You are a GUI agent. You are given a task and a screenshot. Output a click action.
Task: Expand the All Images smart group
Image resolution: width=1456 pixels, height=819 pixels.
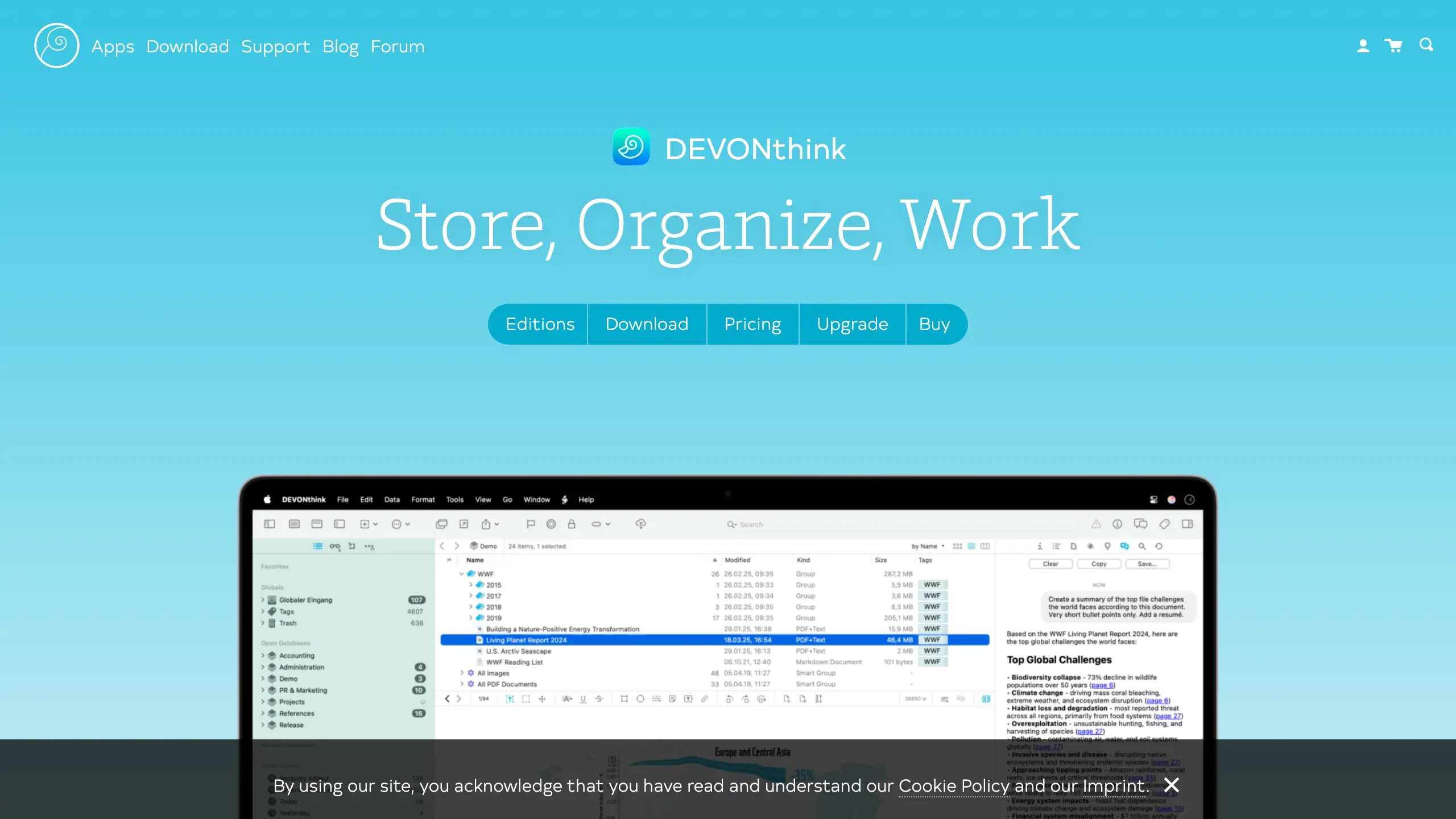(x=462, y=673)
